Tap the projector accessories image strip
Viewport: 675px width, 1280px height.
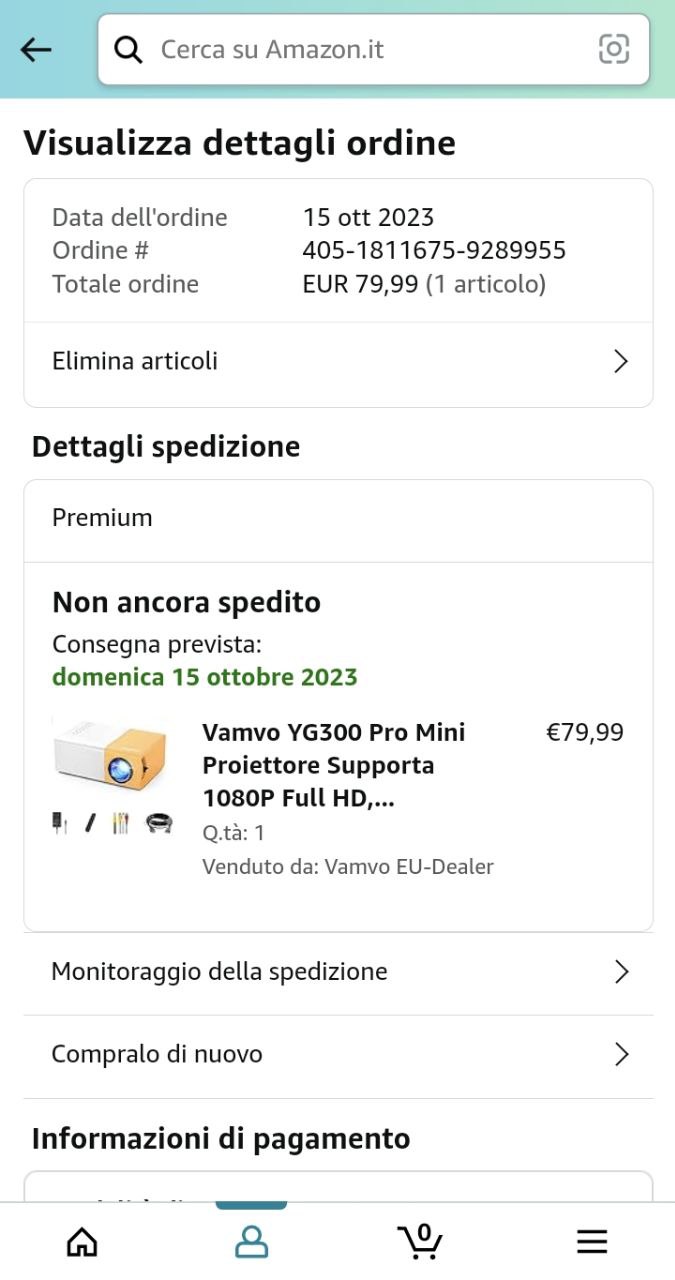(112, 823)
